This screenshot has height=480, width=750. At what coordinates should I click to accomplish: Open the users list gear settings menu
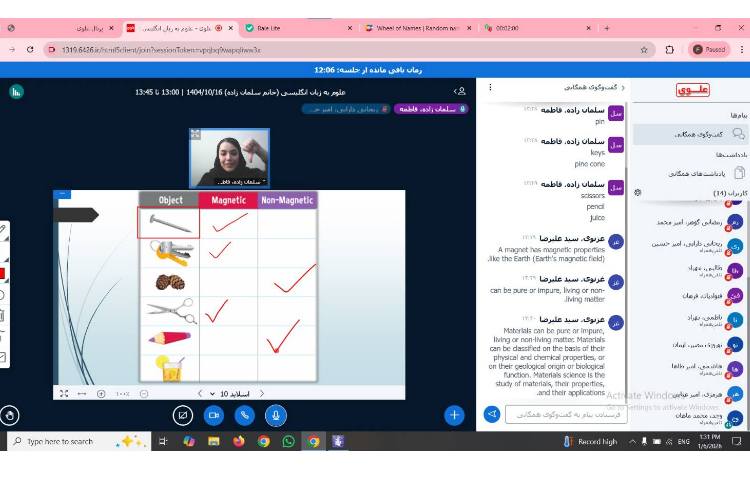tap(638, 193)
